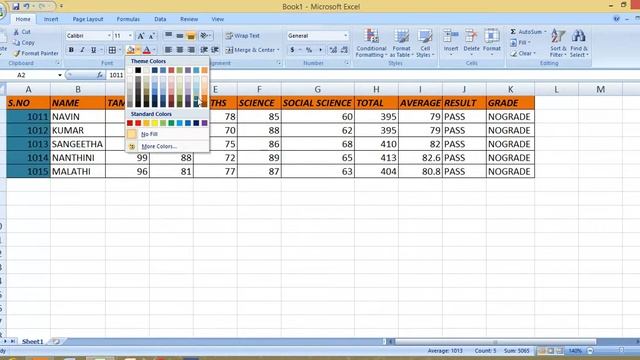Choose No Fill in color menu
640x360 pixels.
pos(167,134)
